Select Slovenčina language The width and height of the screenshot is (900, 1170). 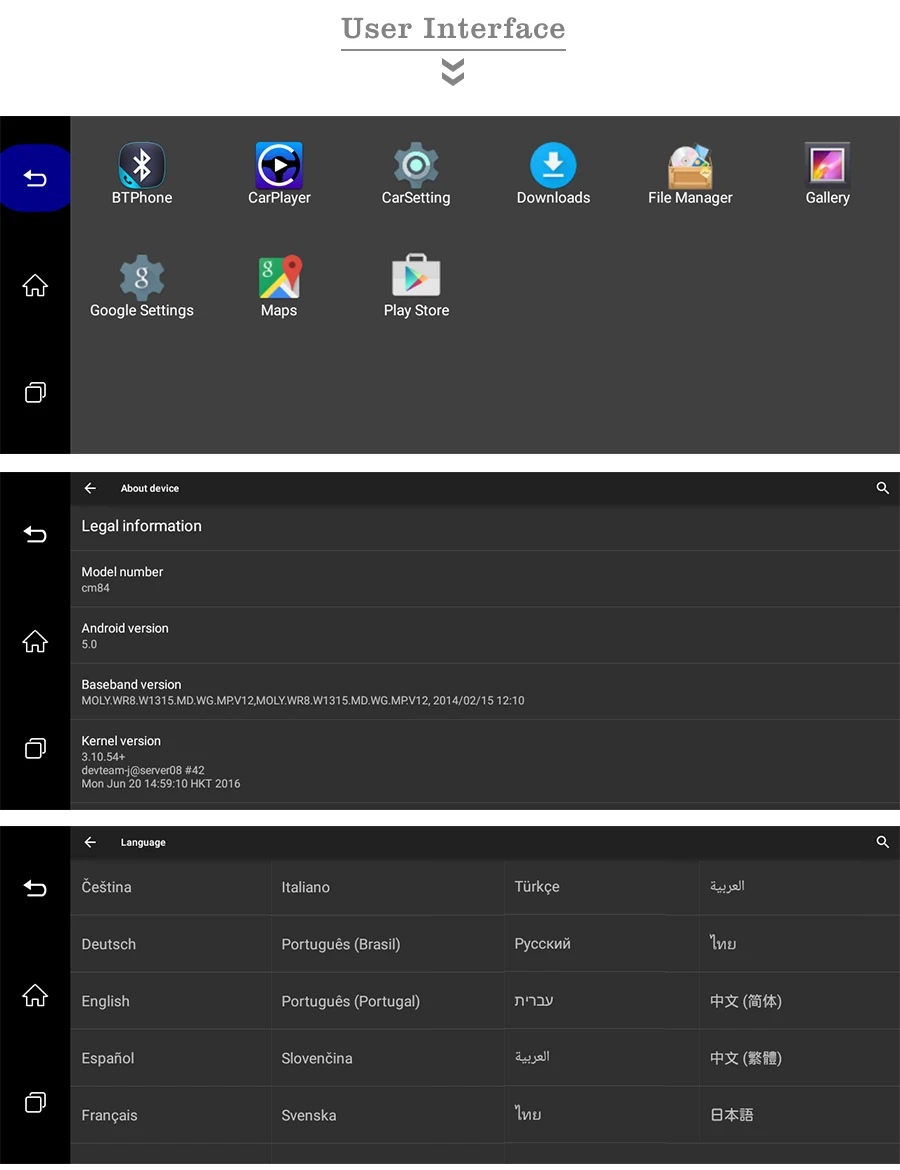tap(388, 1058)
